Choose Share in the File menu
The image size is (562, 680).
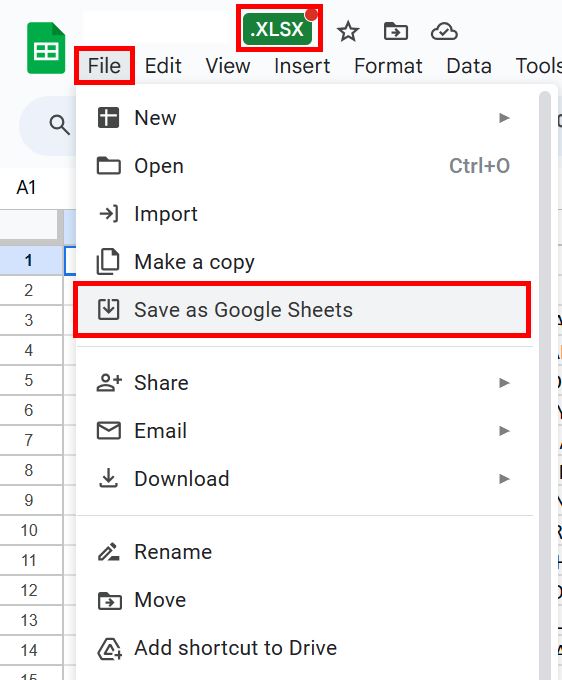pos(304,383)
